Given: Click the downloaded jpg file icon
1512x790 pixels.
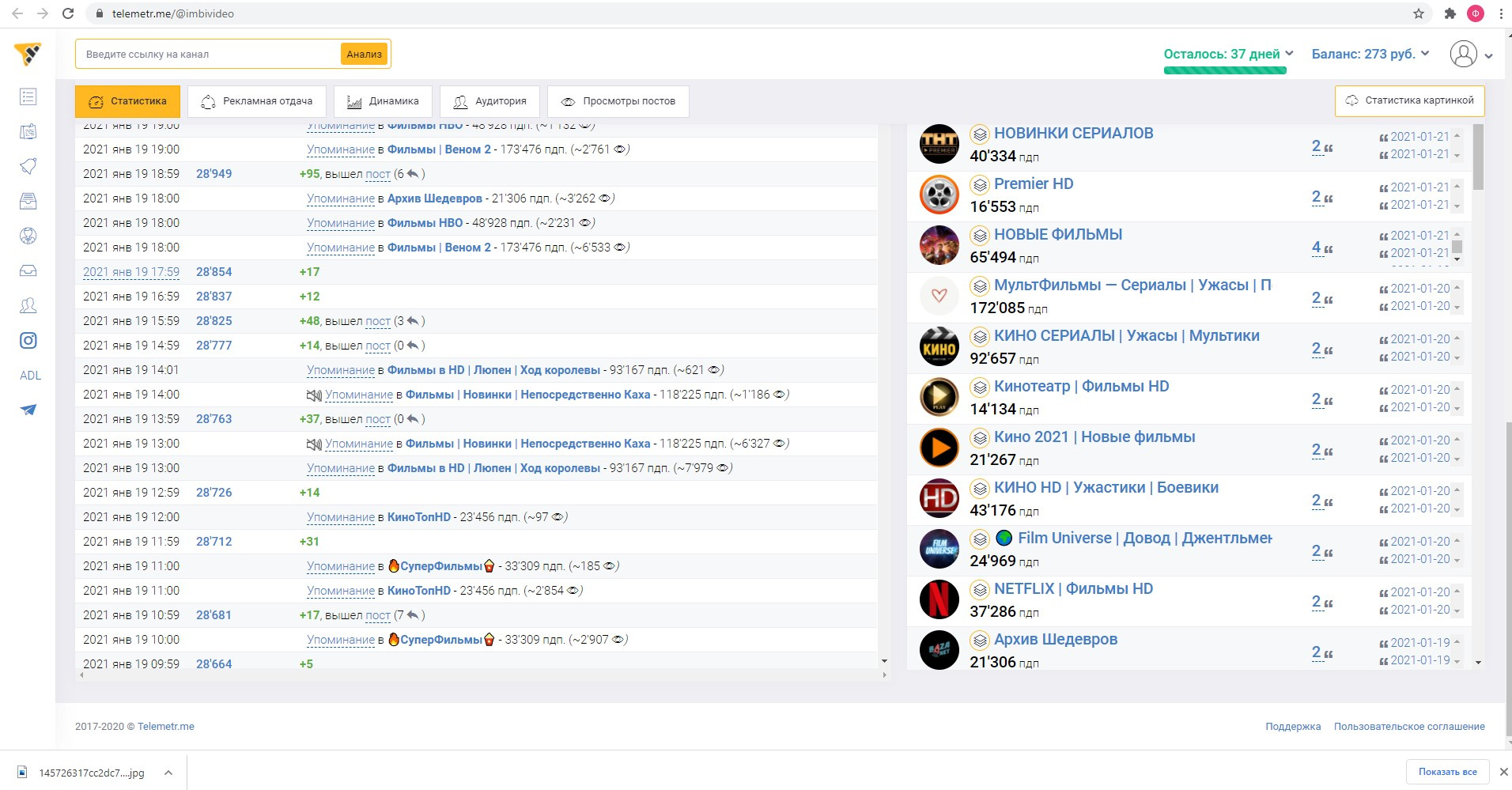Looking at the screenshot, I should 23,773.
